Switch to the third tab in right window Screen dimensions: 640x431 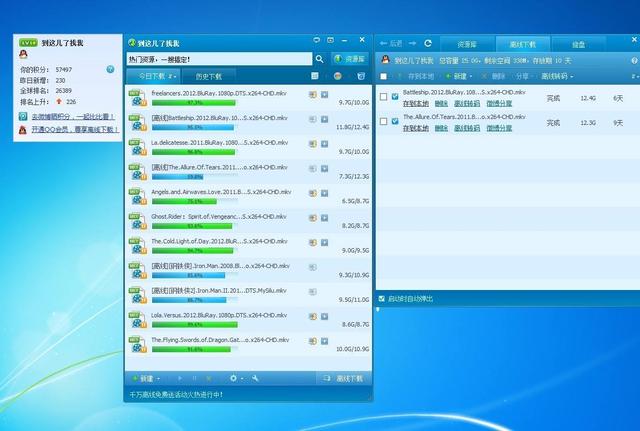pos(578,44)
